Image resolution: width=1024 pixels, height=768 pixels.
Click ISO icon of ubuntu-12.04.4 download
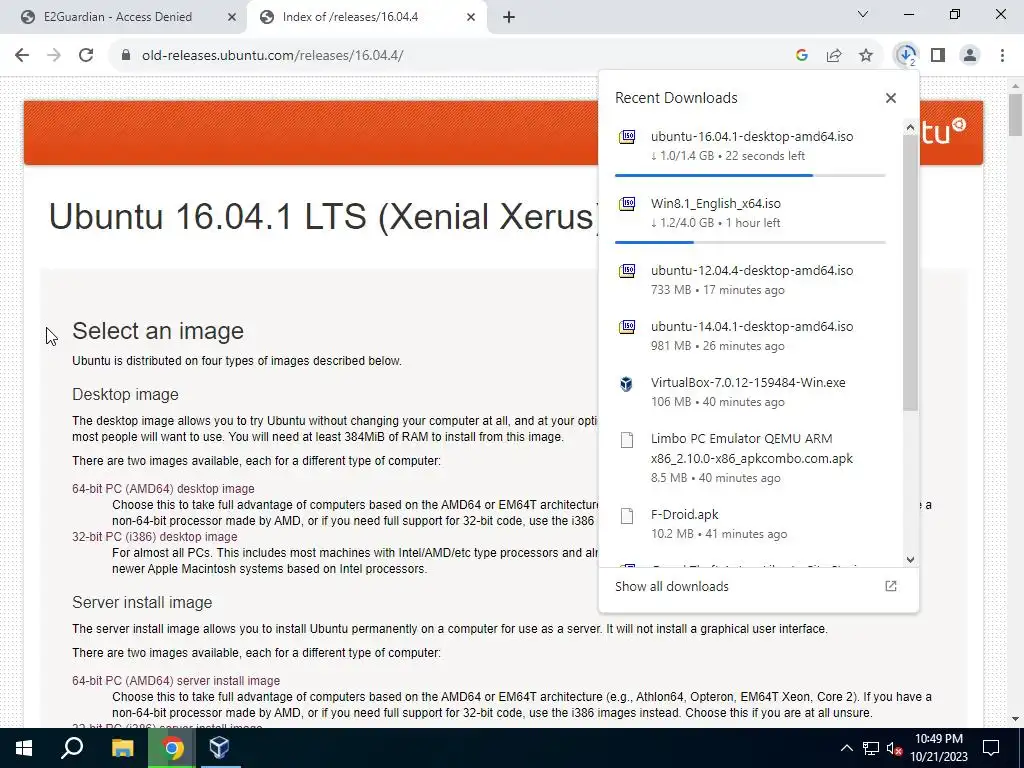pos(627,270)
